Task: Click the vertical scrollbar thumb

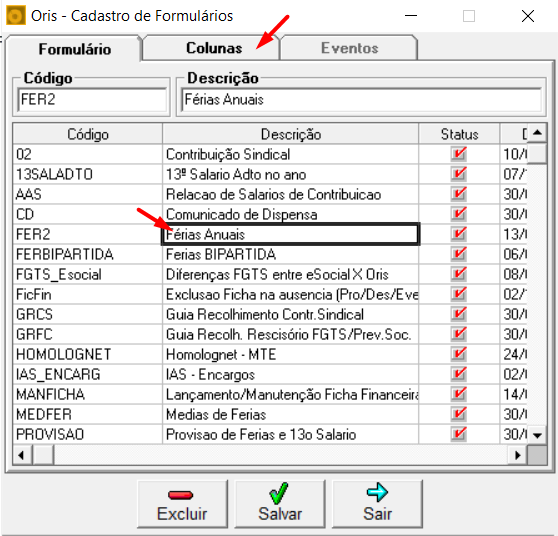Action: coord(537,152)
